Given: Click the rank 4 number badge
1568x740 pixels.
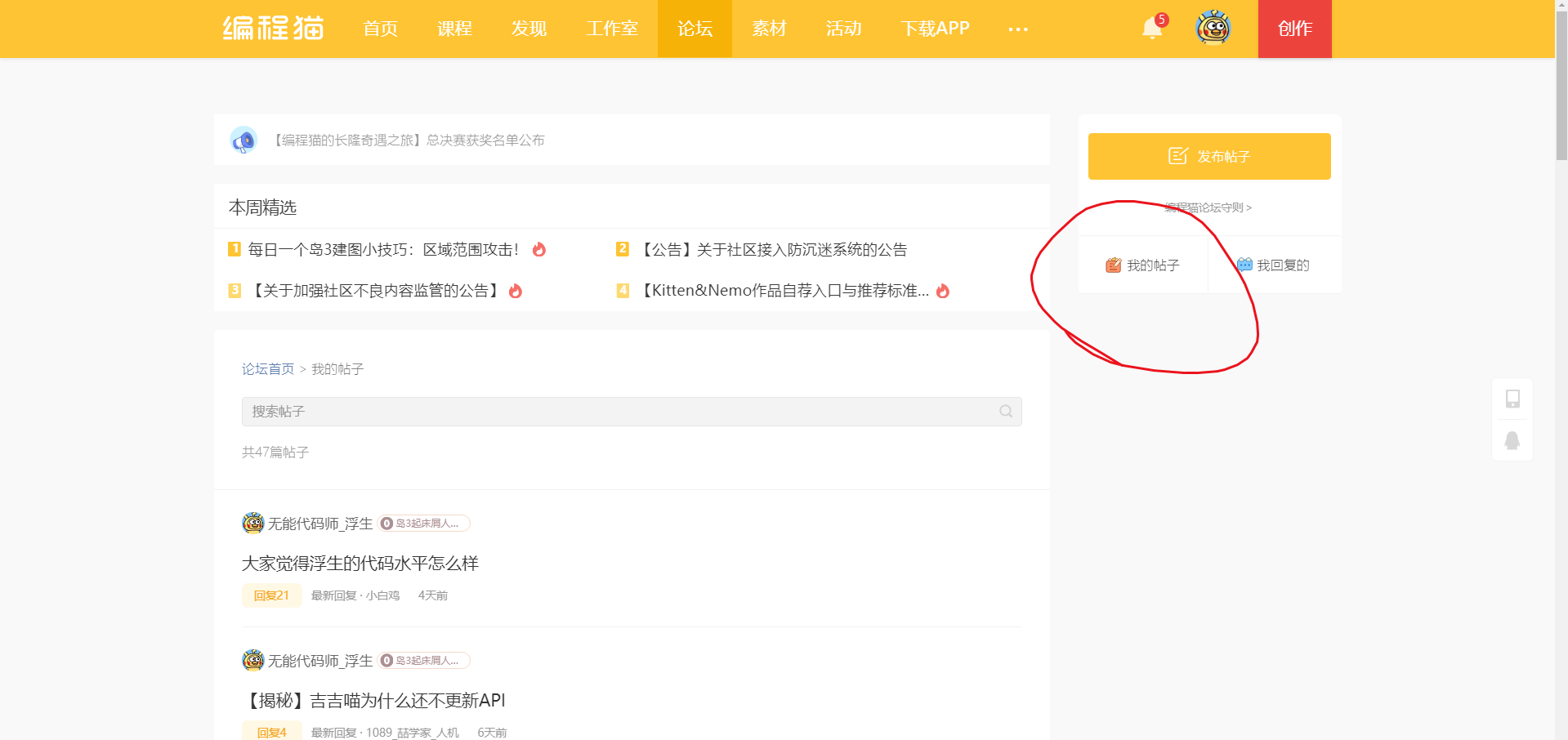Looking at the screenshot, I should [623, 290].
